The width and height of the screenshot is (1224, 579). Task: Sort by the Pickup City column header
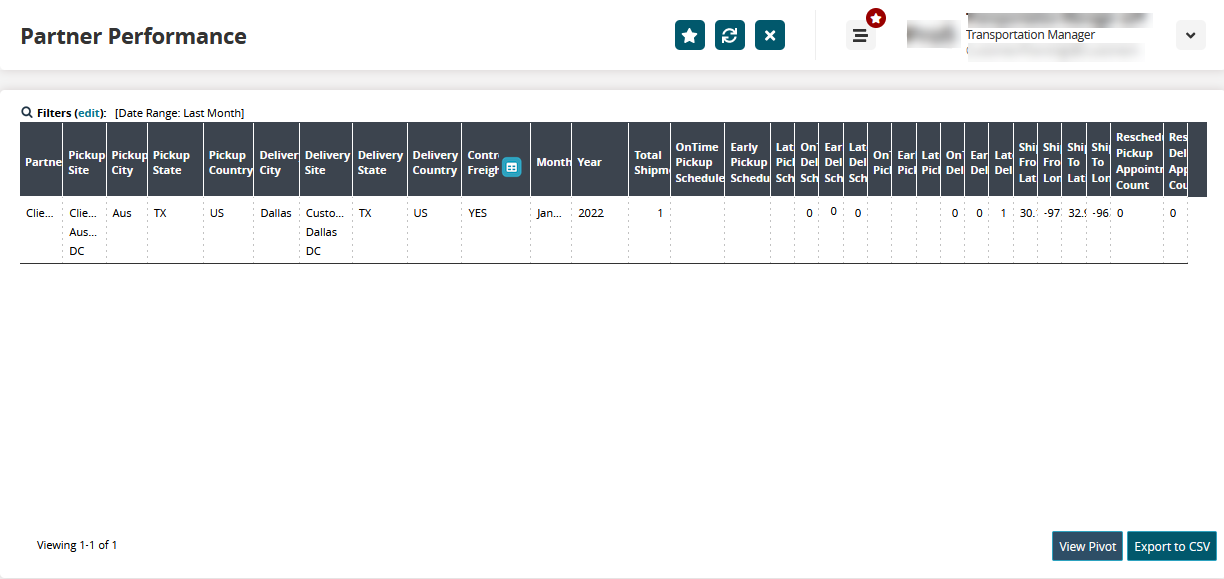click(128, 160)
